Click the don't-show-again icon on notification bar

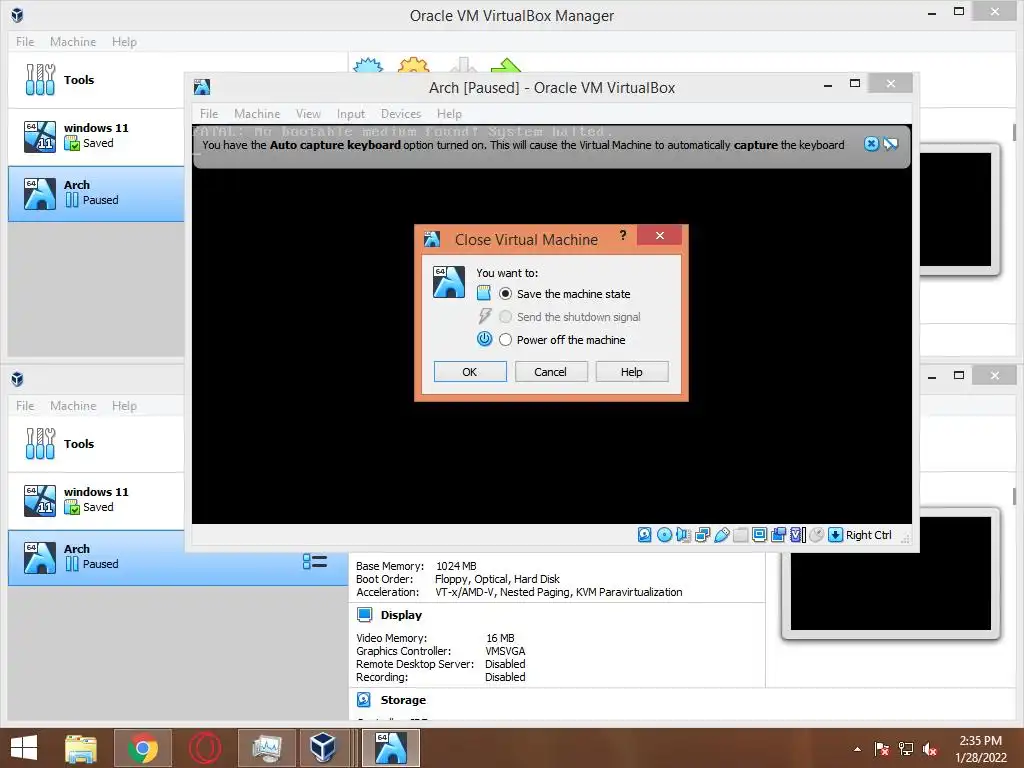891,144
